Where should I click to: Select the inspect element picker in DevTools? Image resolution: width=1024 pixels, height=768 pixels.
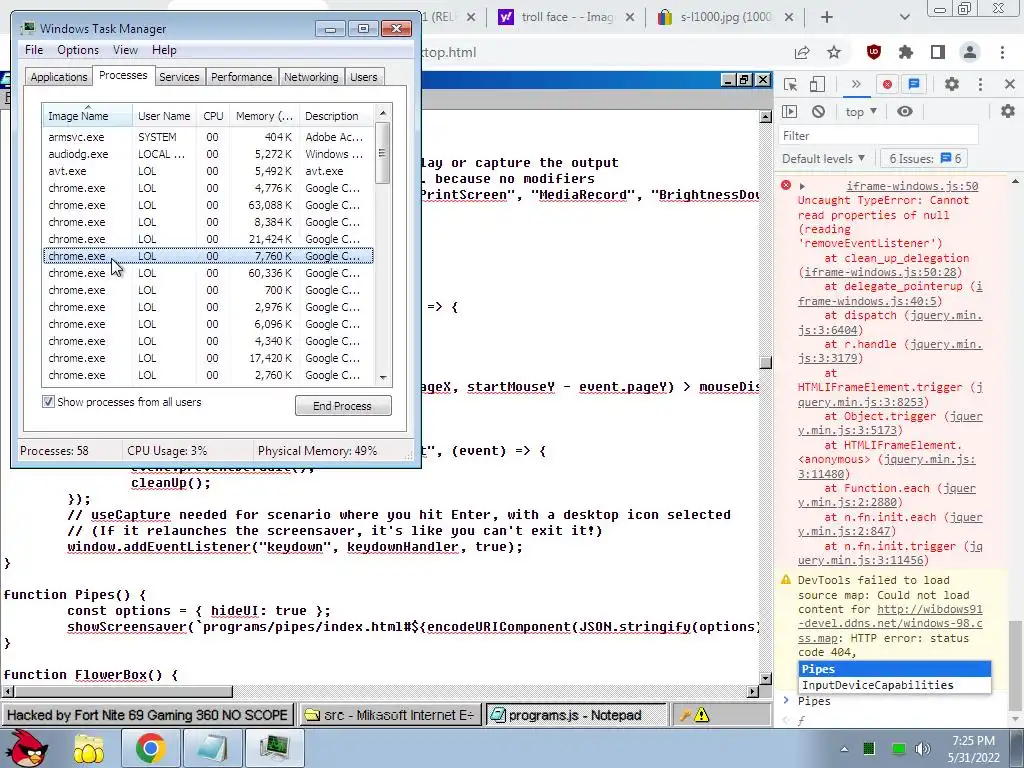tap(791, 84)
